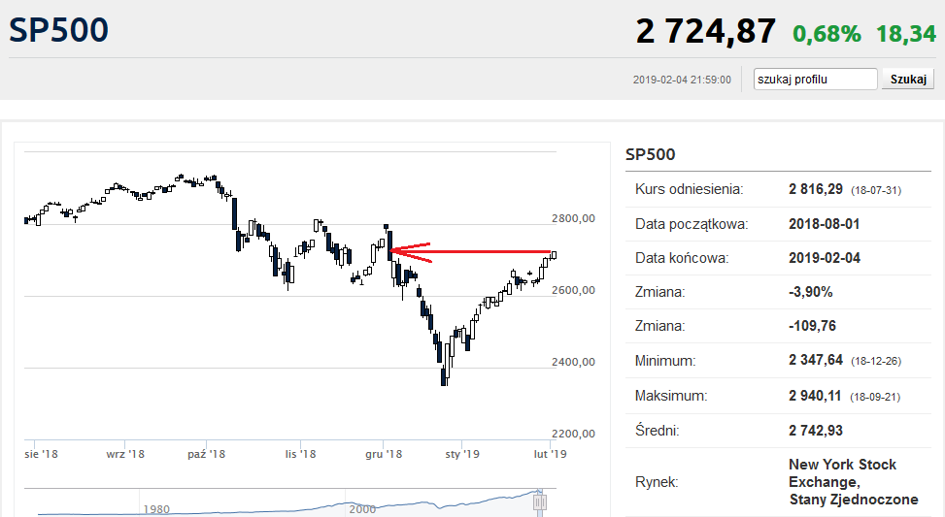Click the "sty '19" axis label
The width and height of the screenshot is (945, 517).
[x=462, y=454]
